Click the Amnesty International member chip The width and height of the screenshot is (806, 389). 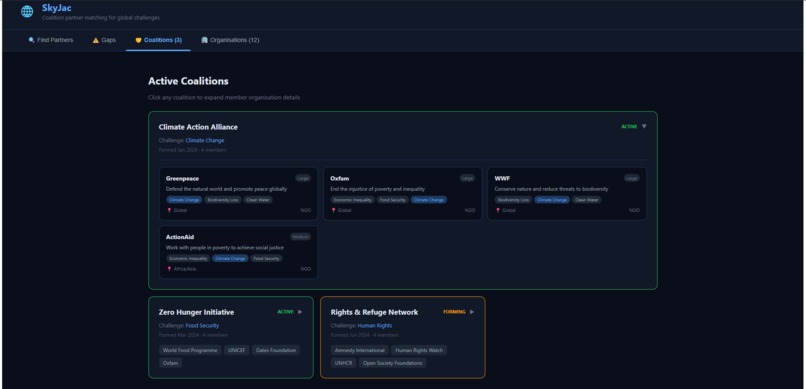pos(360,350)
